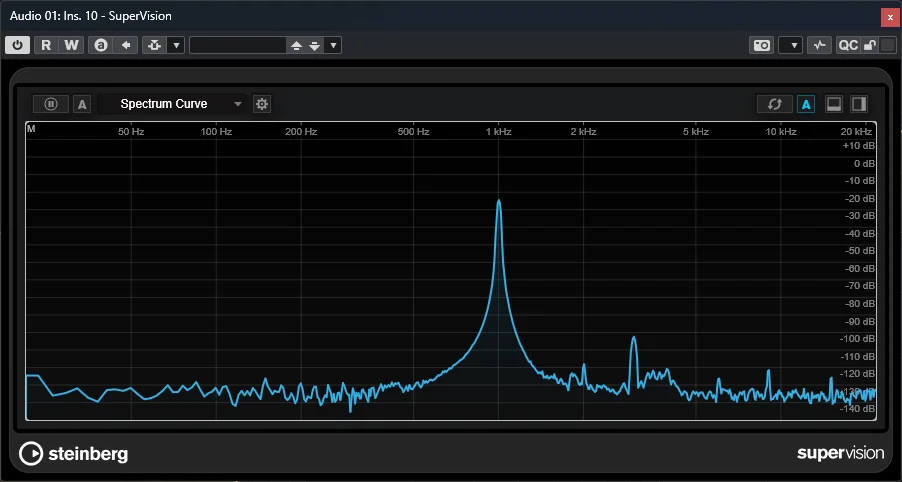The width and height of the screenshot is (902, 482).
Task: Click the -30 dB level label
Action: pyautogui.click(x=860, y=216)
